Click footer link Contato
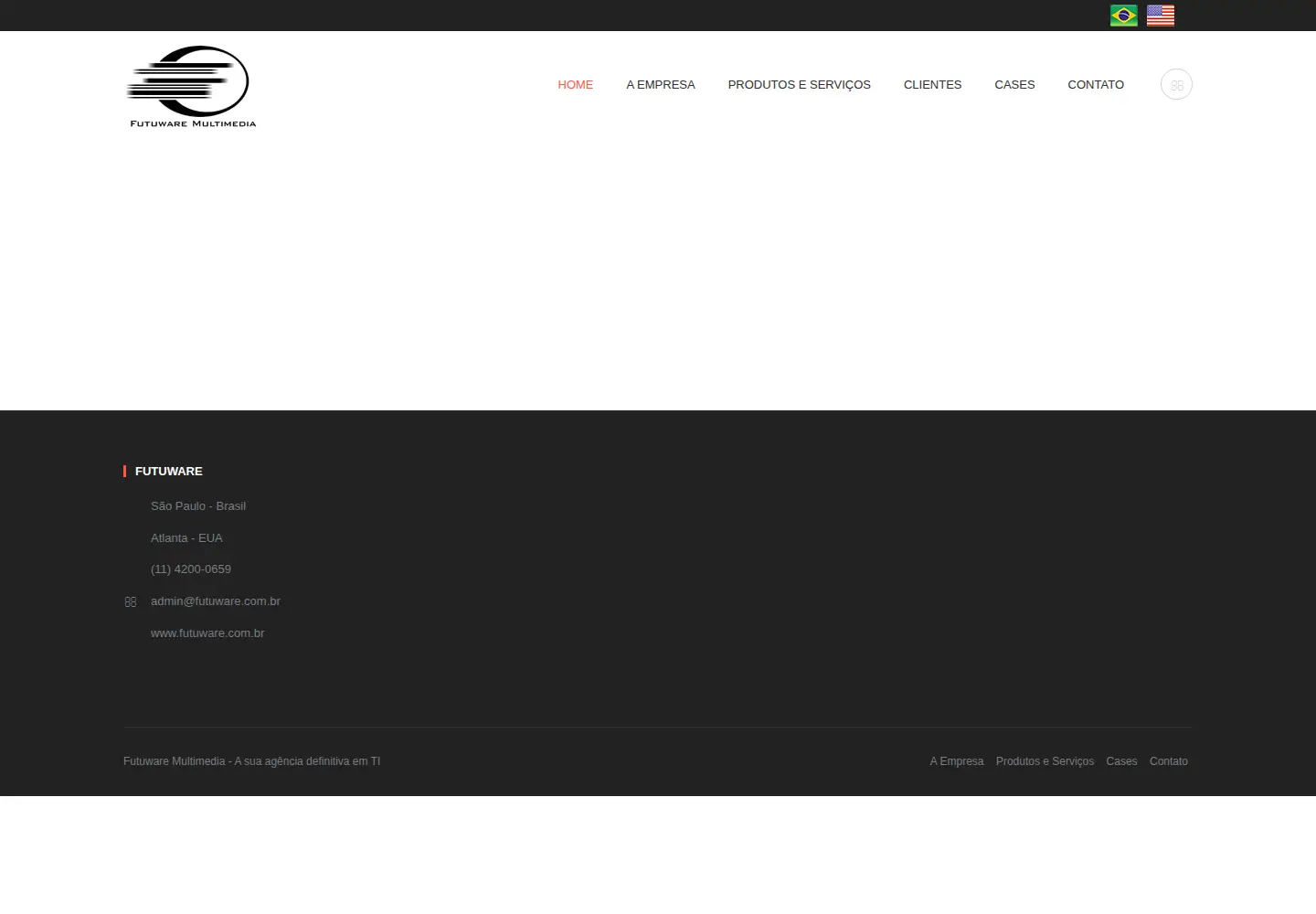This screenshot has height=914, width=1316. (1168, 761)
